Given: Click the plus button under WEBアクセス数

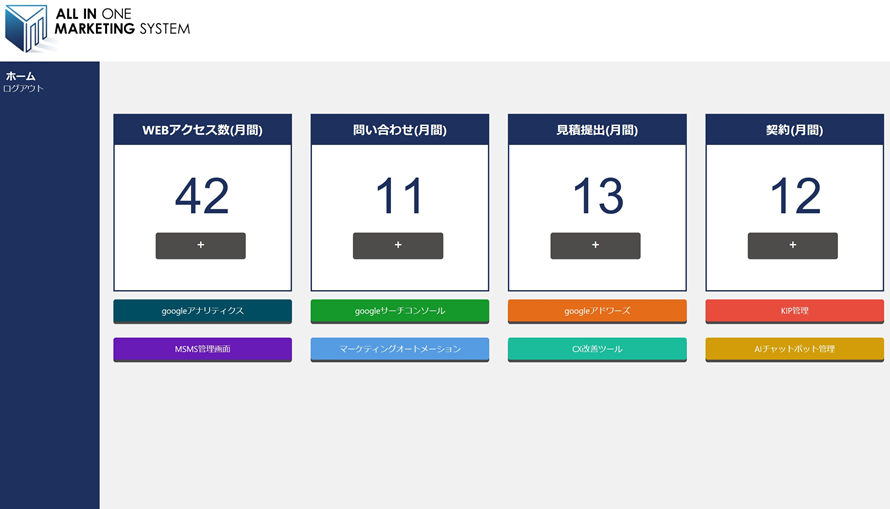Looking at the screenshot, I should [200, 246].
